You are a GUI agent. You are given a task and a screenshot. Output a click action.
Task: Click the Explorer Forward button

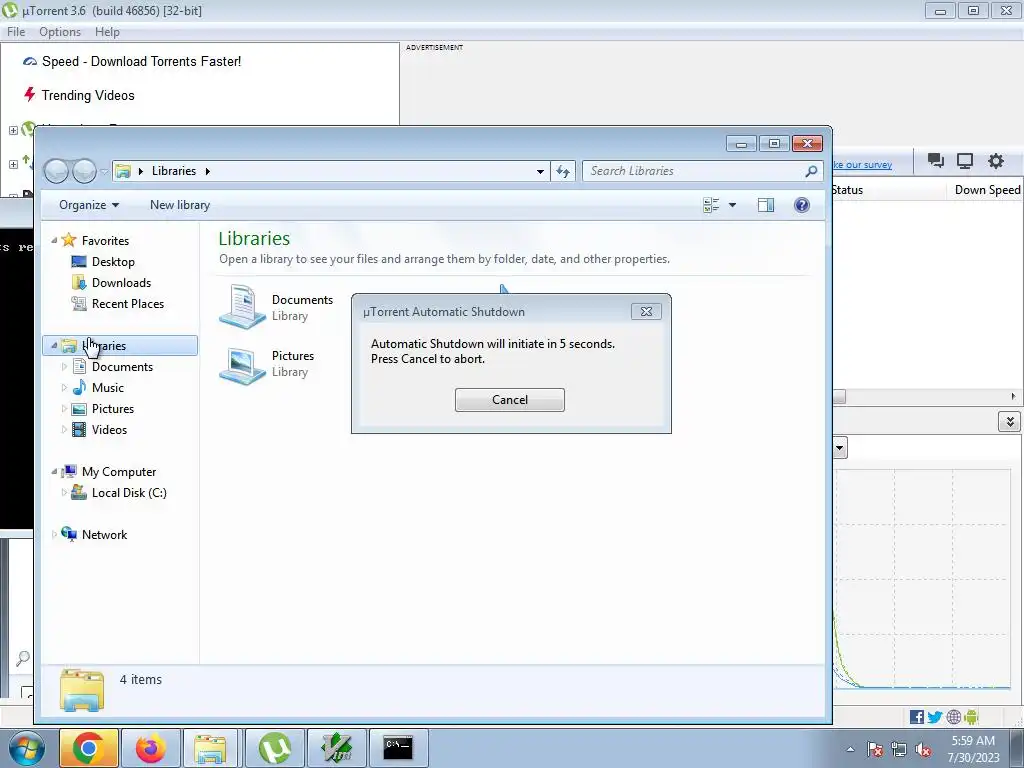tap(84, 171)
